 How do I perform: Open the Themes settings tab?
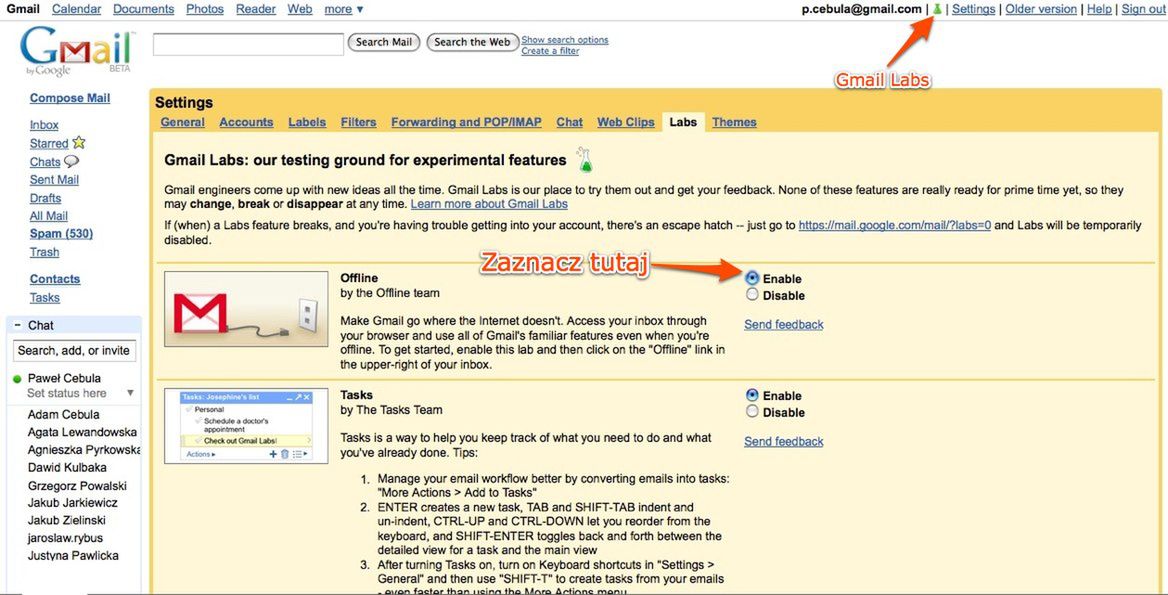[x=734, y=122]
